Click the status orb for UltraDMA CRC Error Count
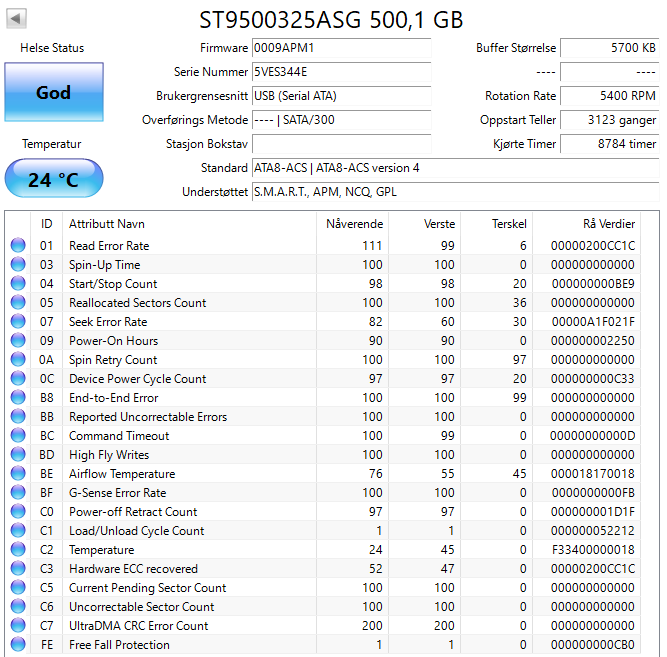The width and height of the screenshot is (667, 657). [x=18, y=626]
